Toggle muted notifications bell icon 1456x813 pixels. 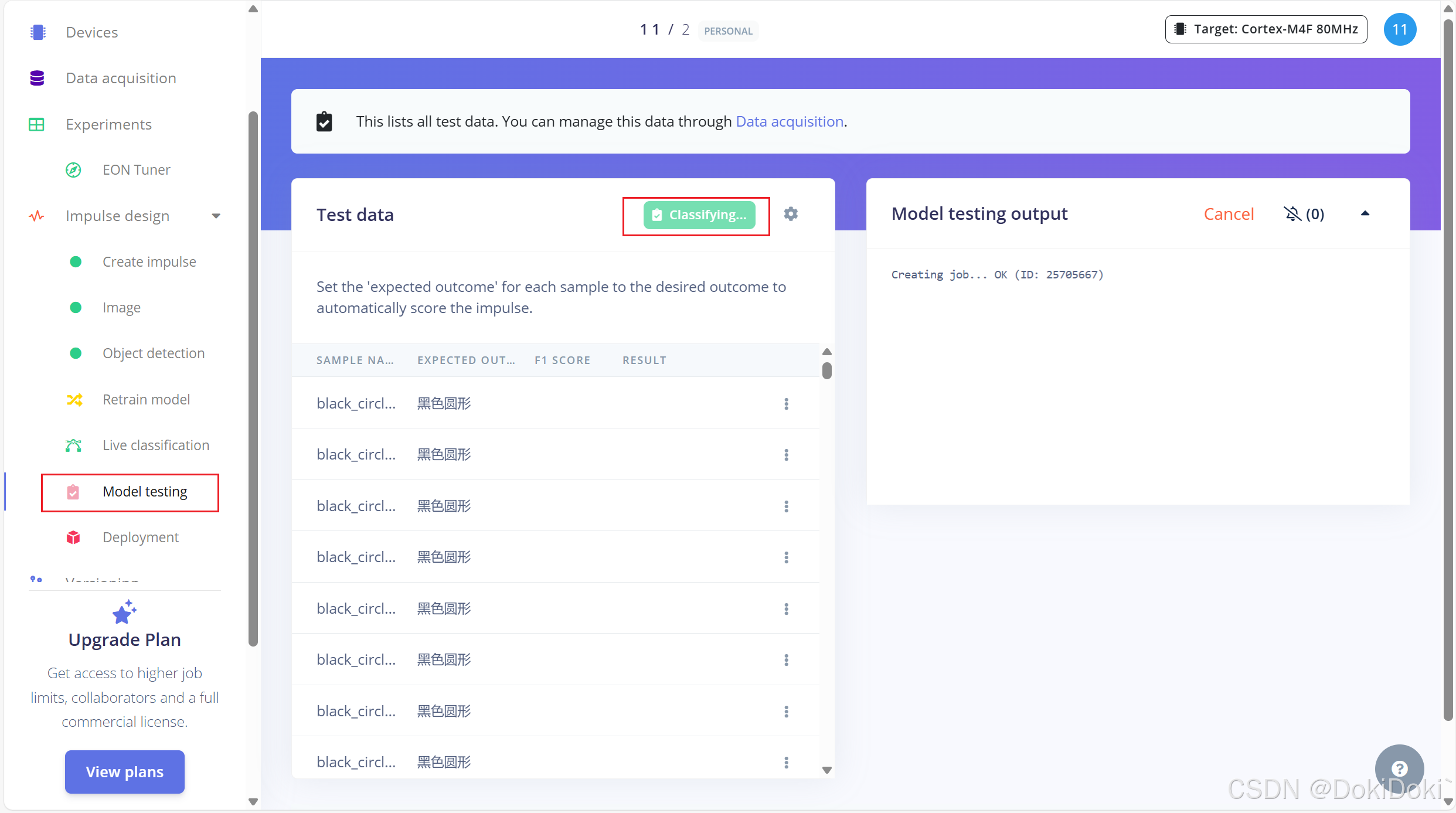coord(1292,214)
